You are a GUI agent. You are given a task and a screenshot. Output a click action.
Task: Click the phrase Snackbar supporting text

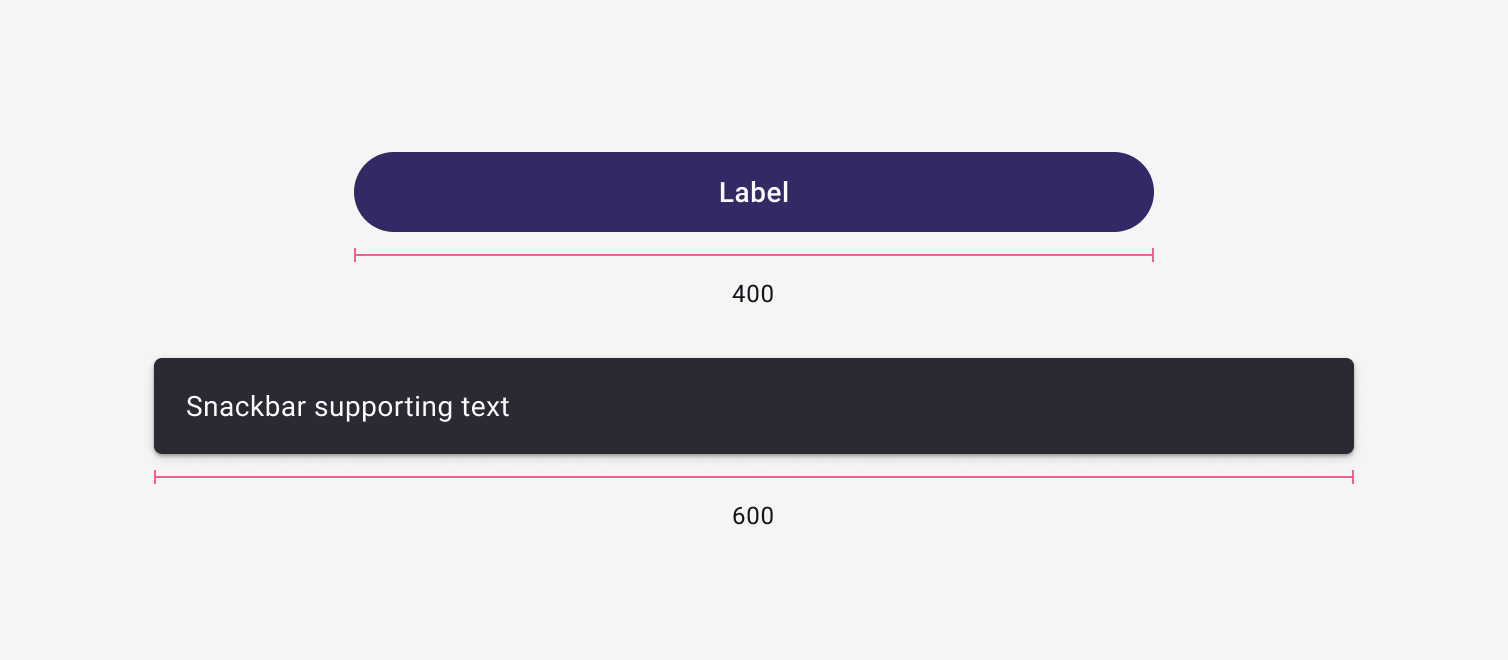[347, 407]
